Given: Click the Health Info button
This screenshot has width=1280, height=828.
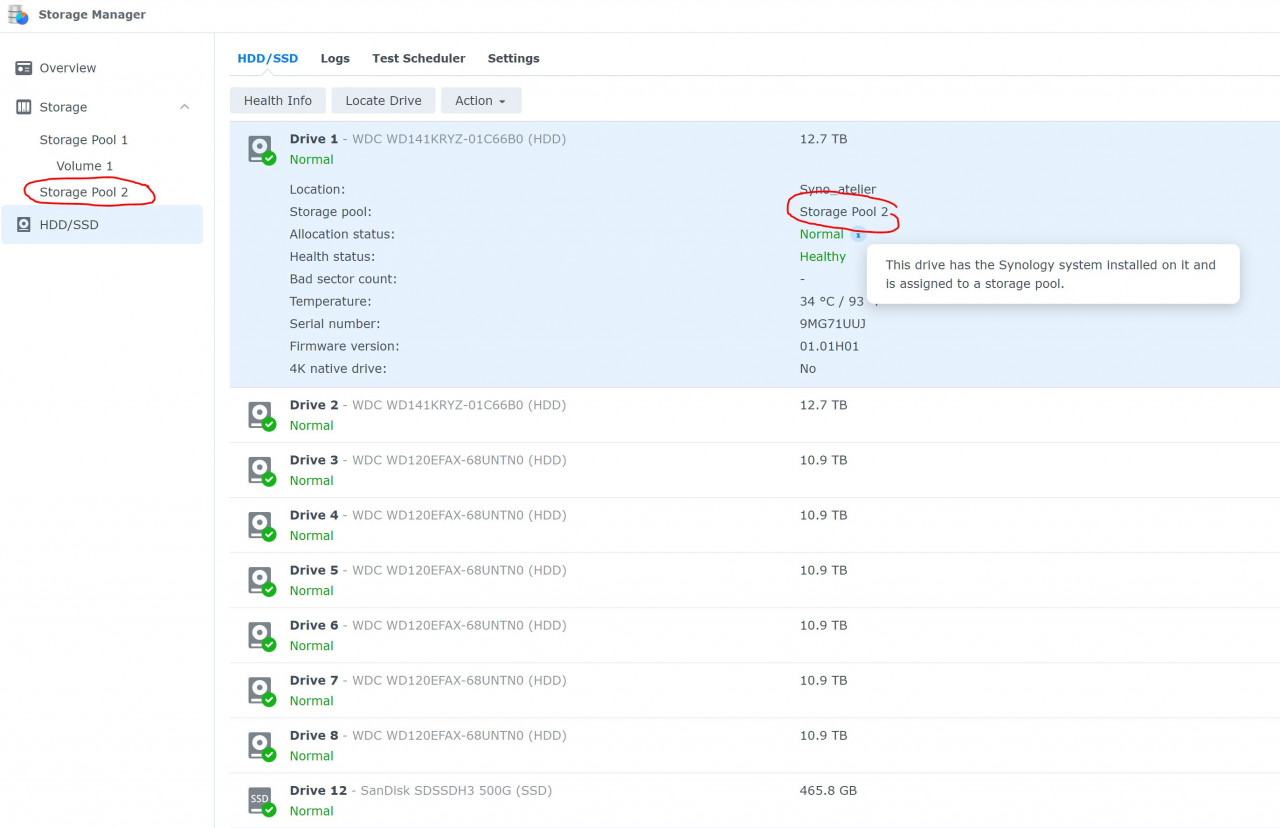Looking at the screenshot, I should [x=277, y=101].
